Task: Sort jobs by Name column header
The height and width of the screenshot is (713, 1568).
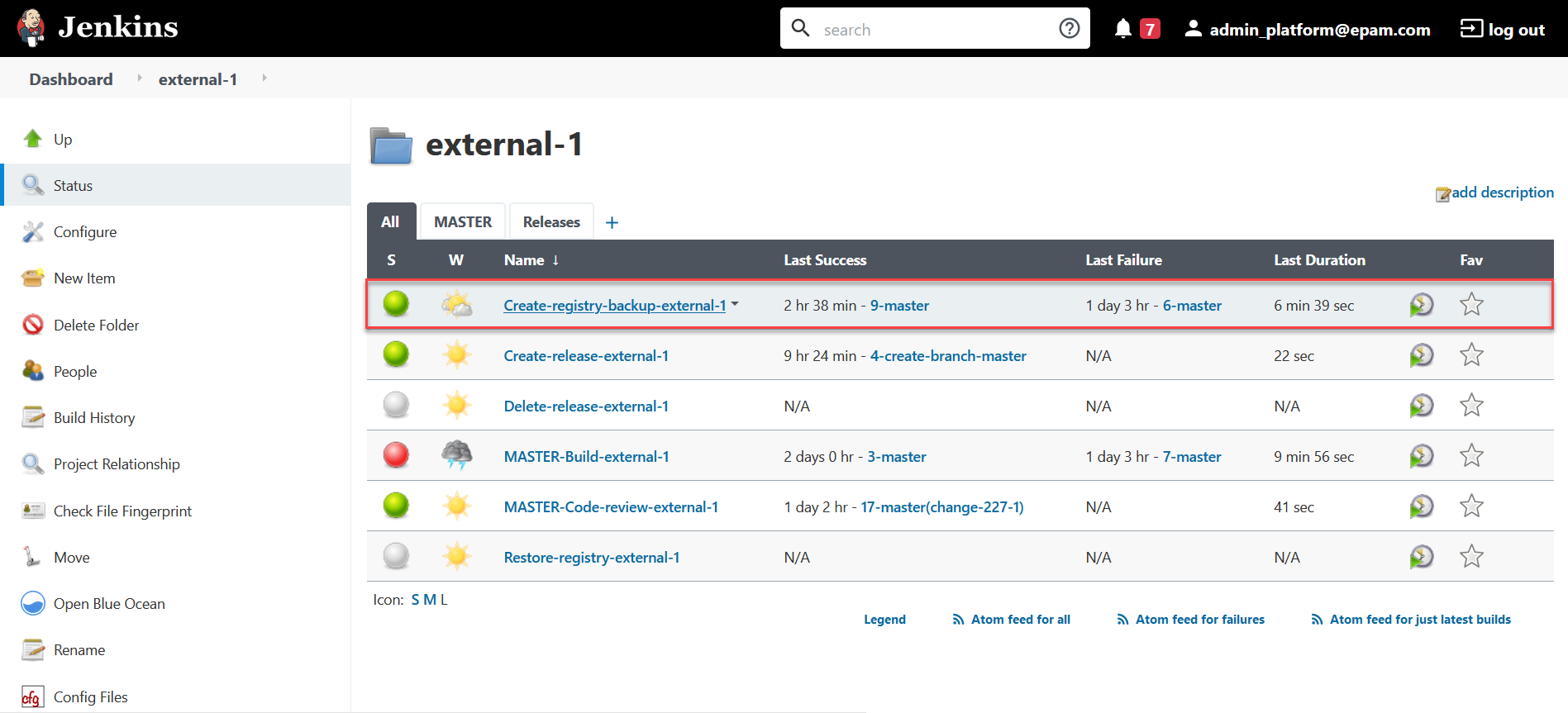Action: 531,259
